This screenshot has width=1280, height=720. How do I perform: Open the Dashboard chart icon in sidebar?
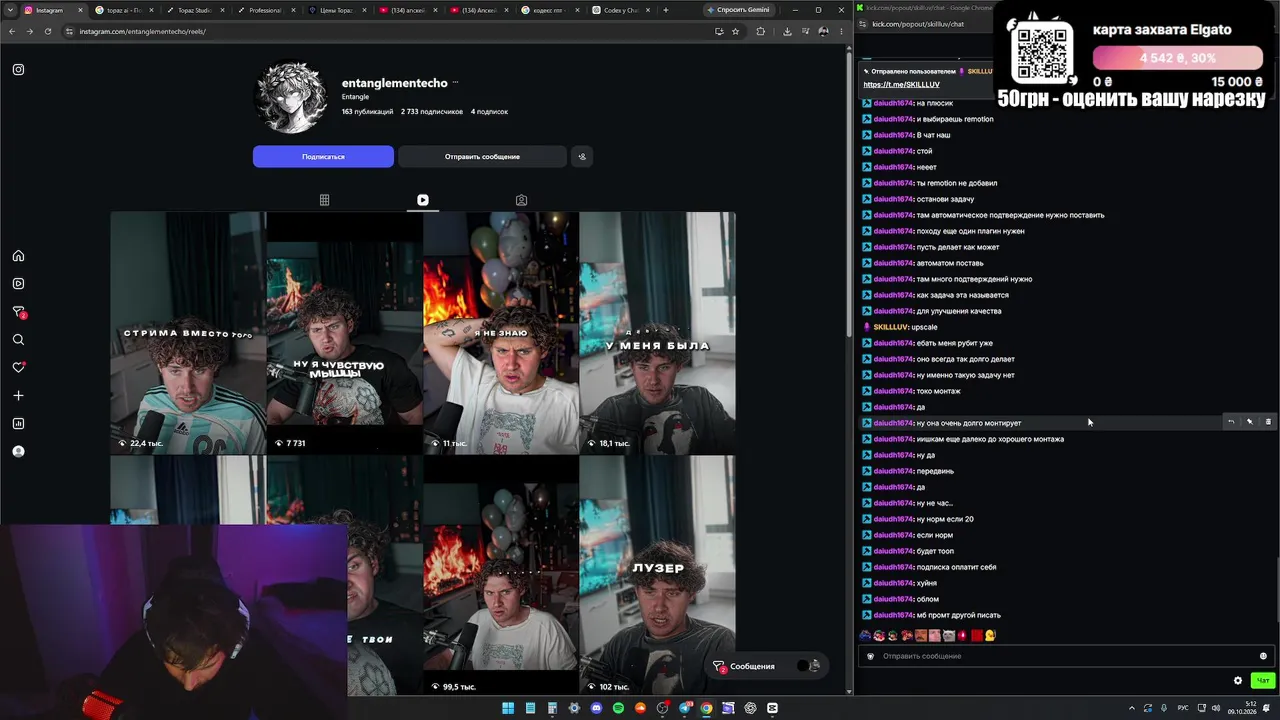tap(18, 424)
